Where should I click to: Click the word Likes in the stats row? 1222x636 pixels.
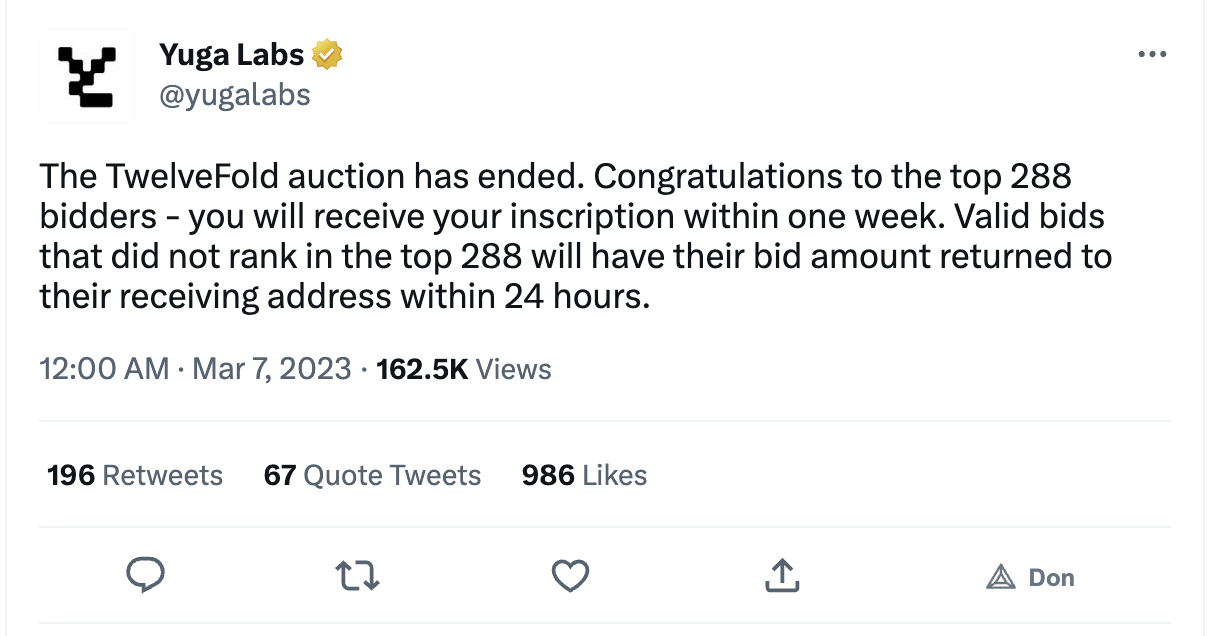(614, 475)
